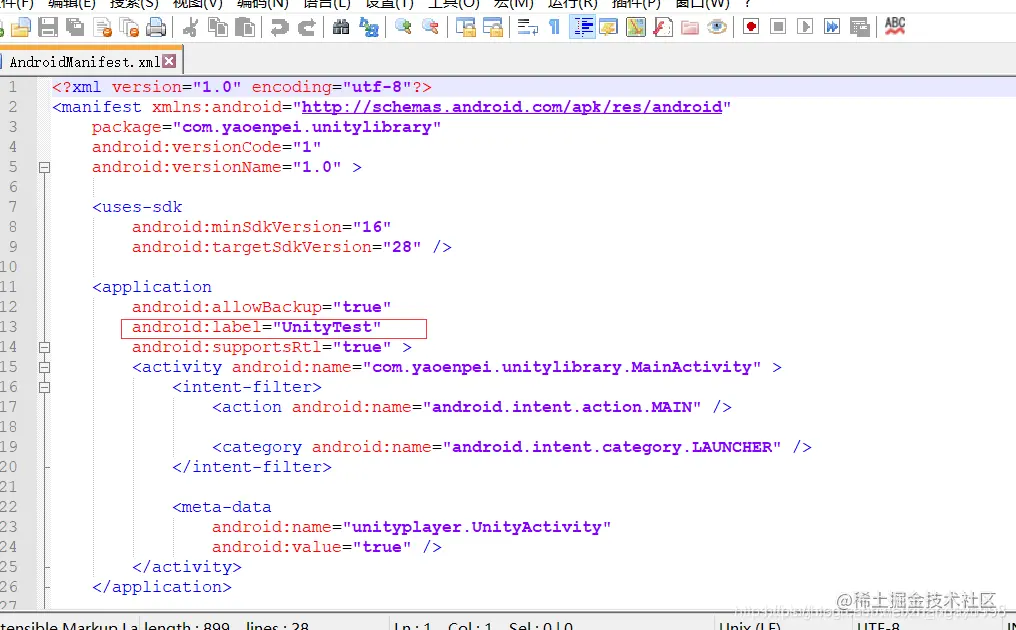Stop macro recording
This screenshot has width=1016, height=630.
click(778, 27)
